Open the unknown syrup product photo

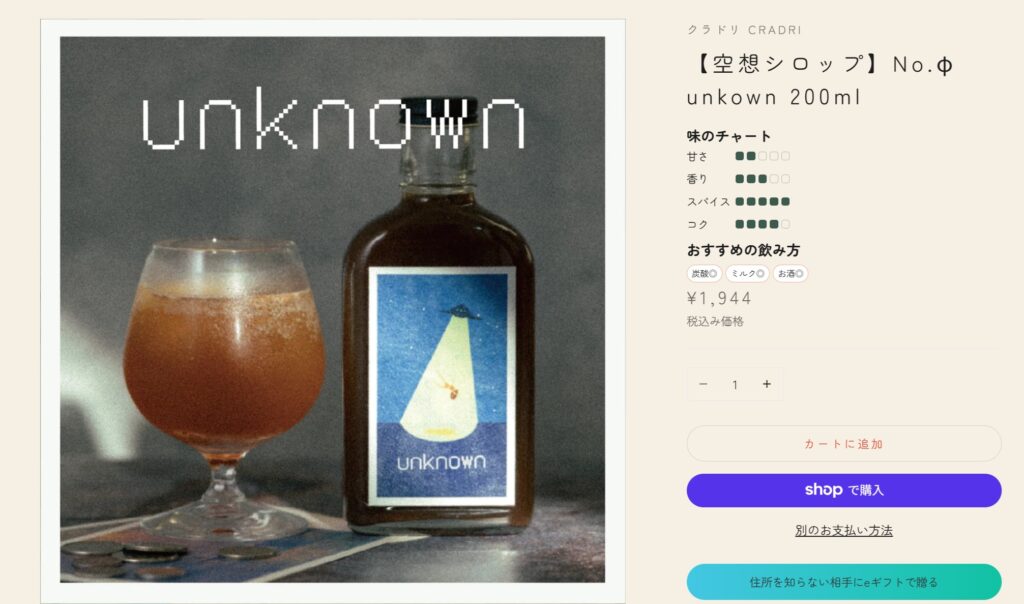pyautogui.click(x=332, y=310)
